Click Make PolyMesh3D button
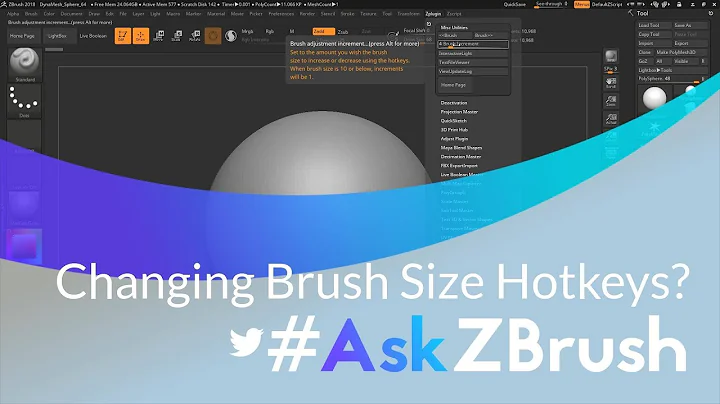This screenshot has height=404, width=720. point(681,52)
